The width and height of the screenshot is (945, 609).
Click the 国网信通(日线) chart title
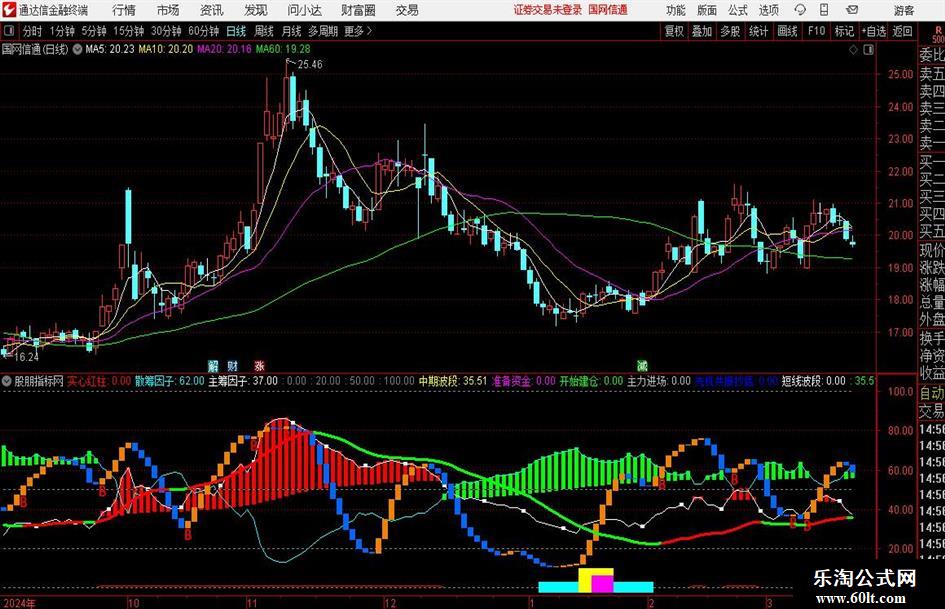pos(35,49)
